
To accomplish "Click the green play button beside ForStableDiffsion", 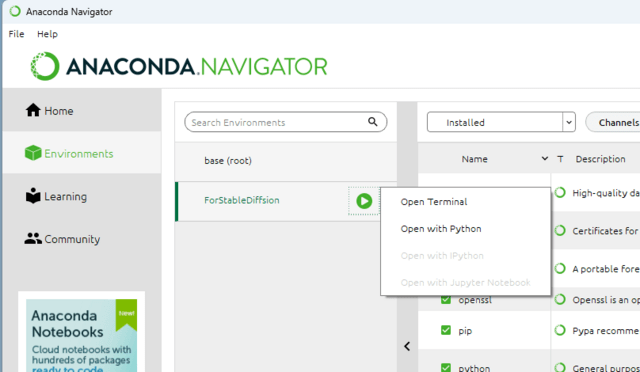I will (364, 201).
